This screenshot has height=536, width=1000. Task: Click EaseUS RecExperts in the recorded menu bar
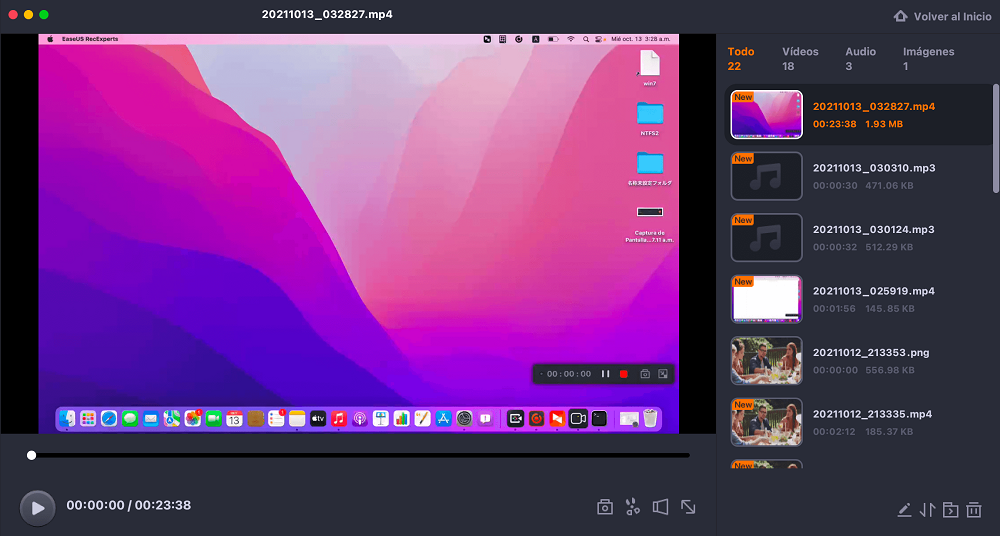tap(90, 39)
